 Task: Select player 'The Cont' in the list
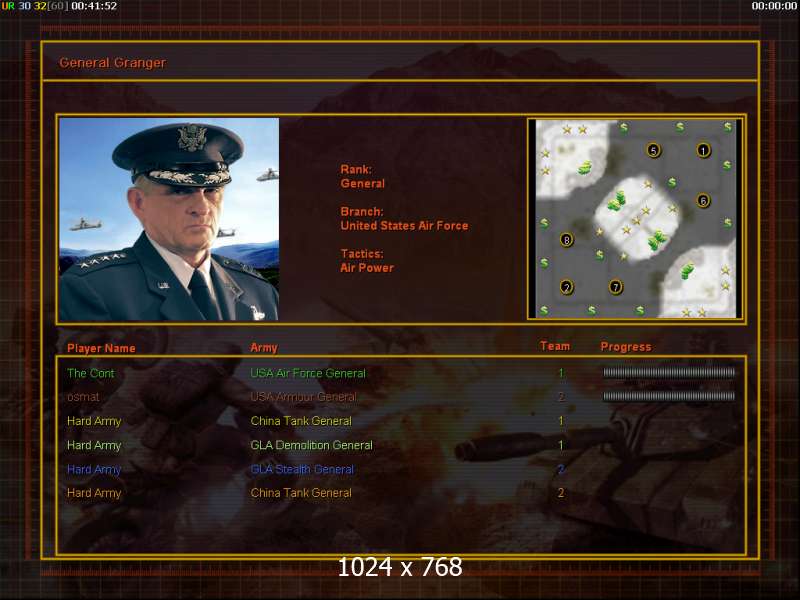coord(91,373)
